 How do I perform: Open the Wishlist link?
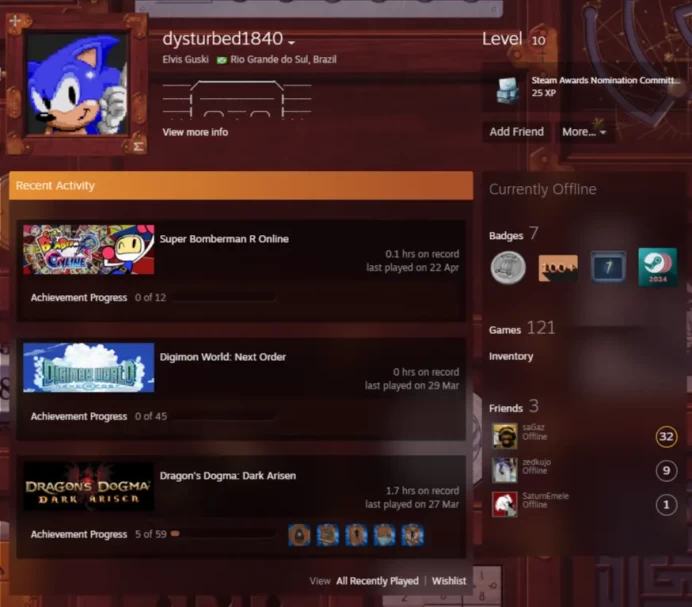(x=449, y=581)
